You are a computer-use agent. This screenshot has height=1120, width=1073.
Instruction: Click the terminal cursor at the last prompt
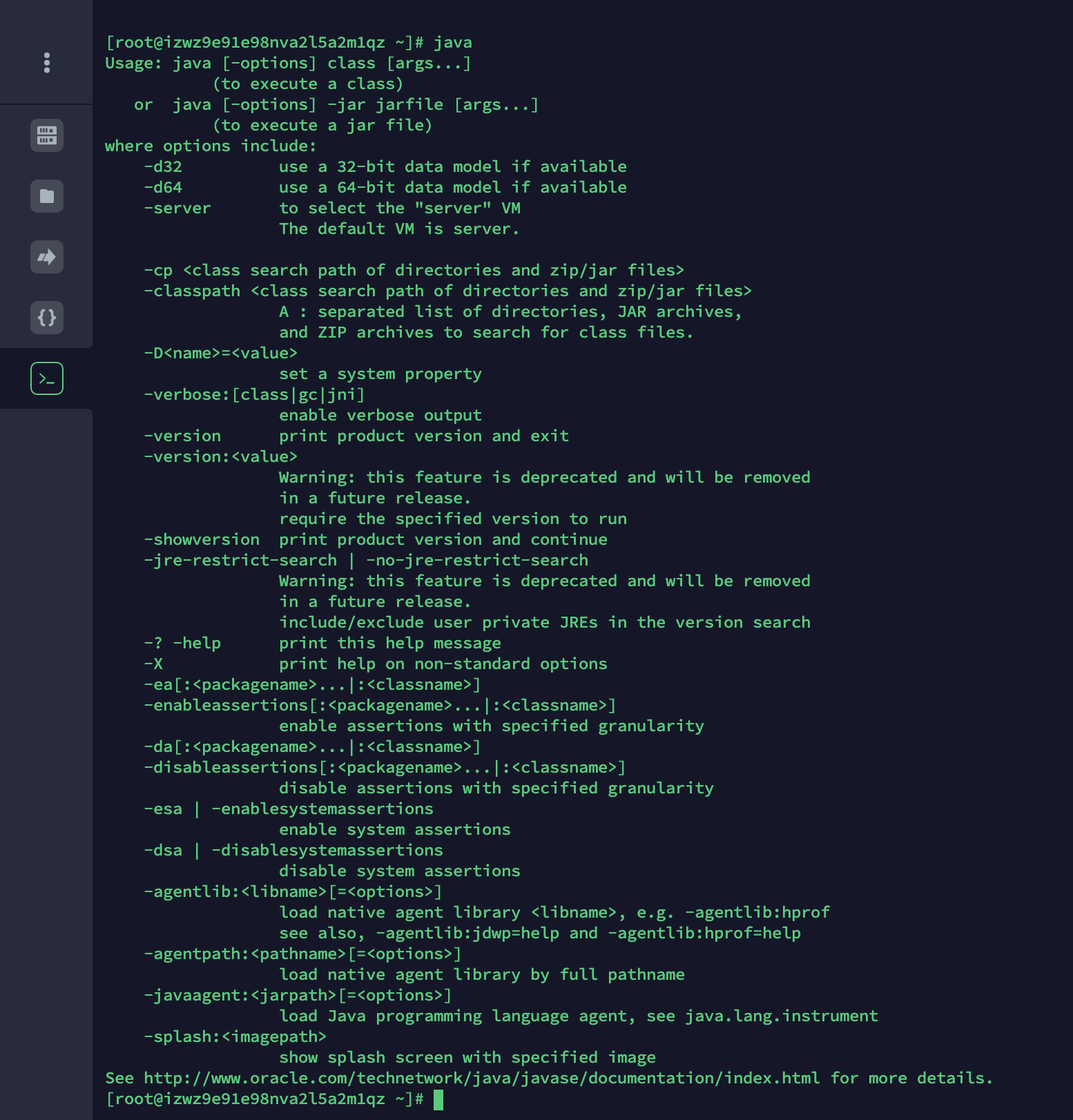coord(438,1099)
